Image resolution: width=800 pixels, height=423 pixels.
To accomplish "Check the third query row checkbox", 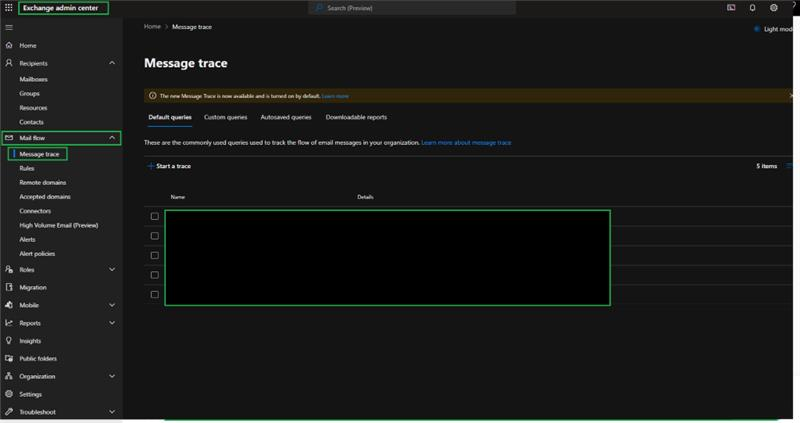I will click(155, 255).
